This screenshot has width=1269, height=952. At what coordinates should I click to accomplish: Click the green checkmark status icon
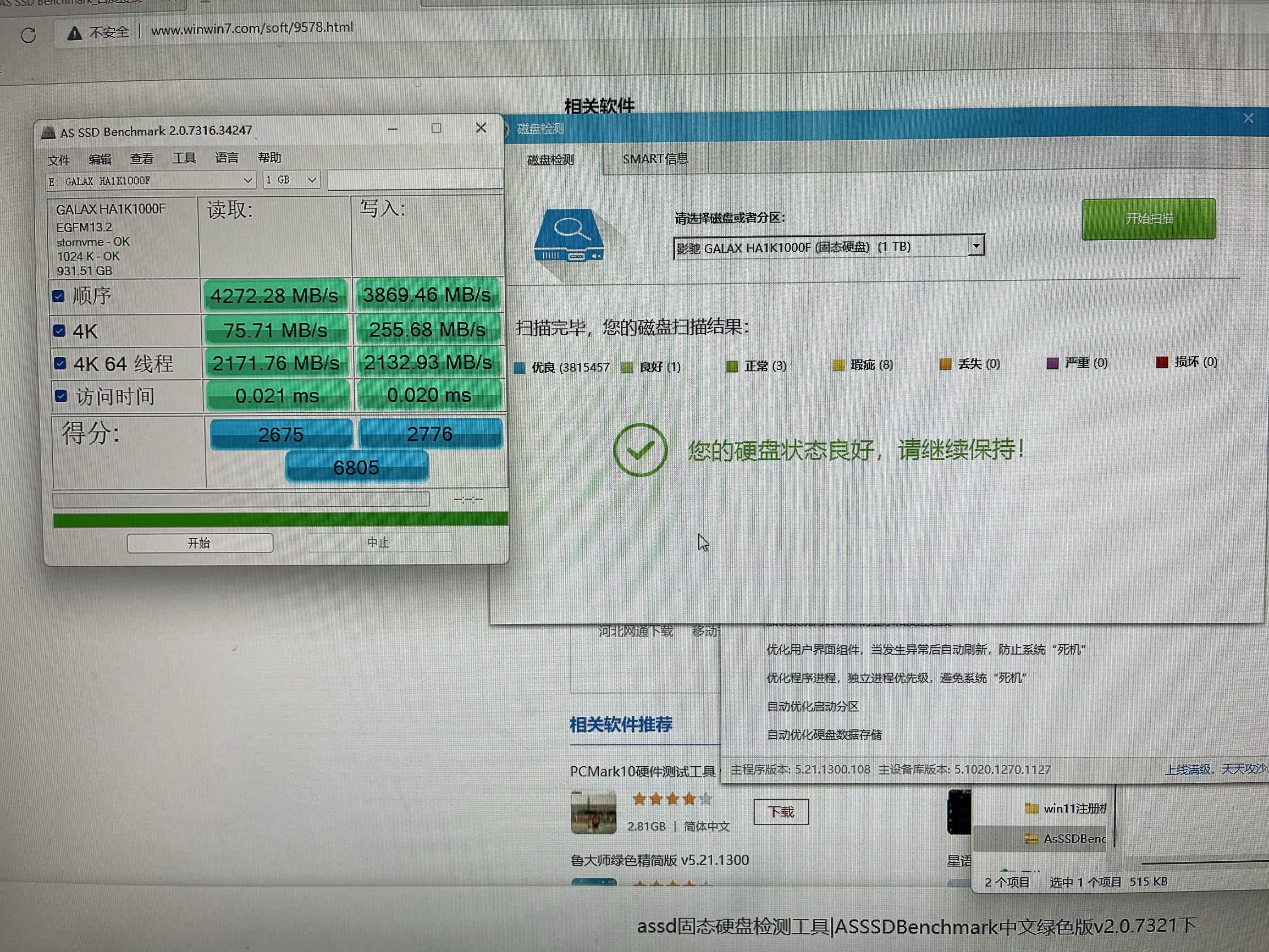(x=639, y=450)
